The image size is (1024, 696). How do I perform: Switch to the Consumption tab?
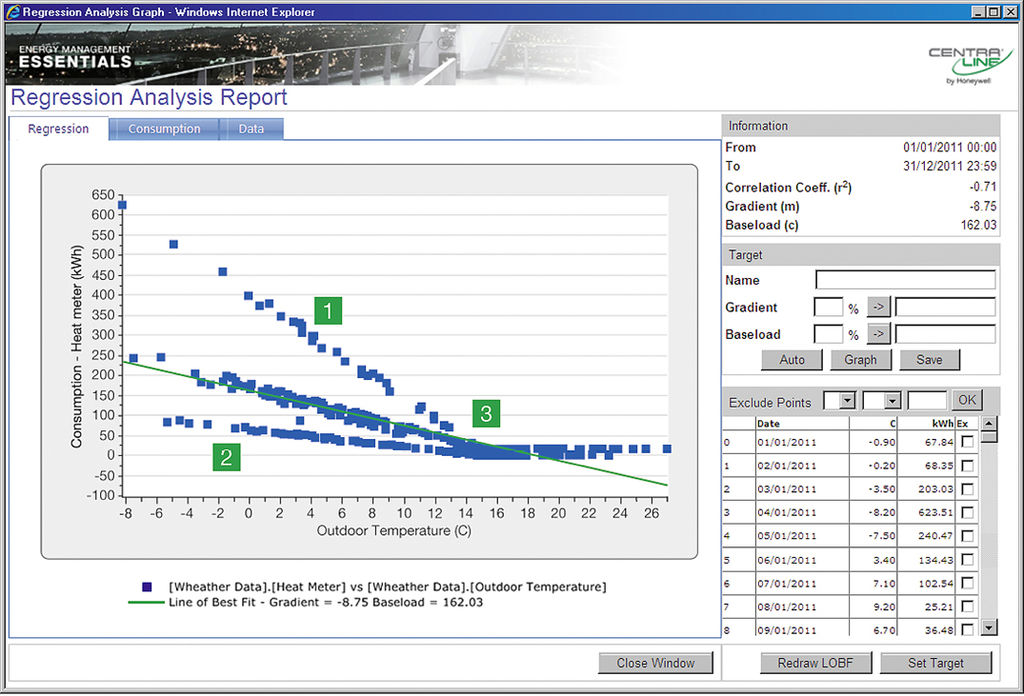coord(164,129)
